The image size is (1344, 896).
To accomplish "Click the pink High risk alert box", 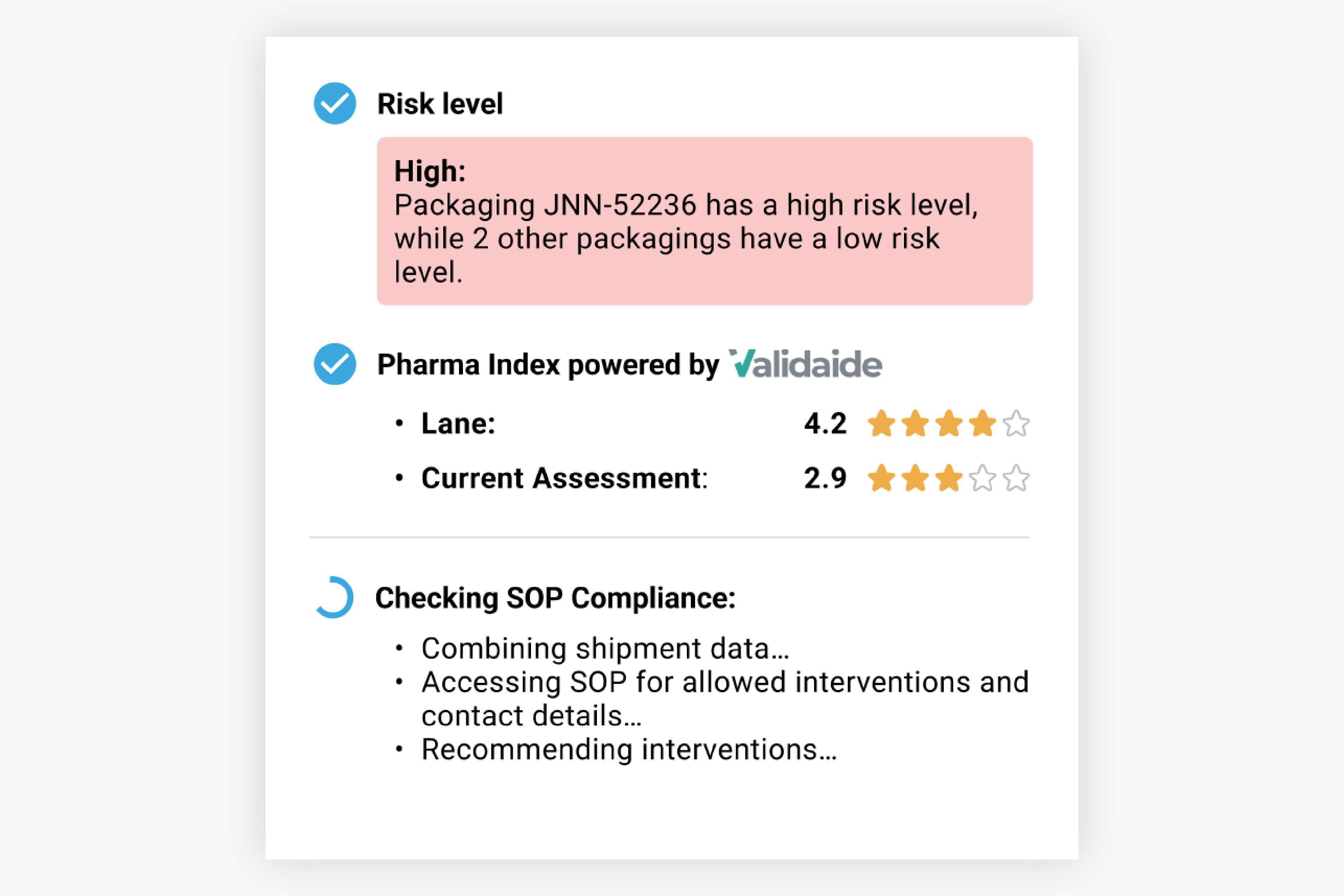I will click(704, 221).
